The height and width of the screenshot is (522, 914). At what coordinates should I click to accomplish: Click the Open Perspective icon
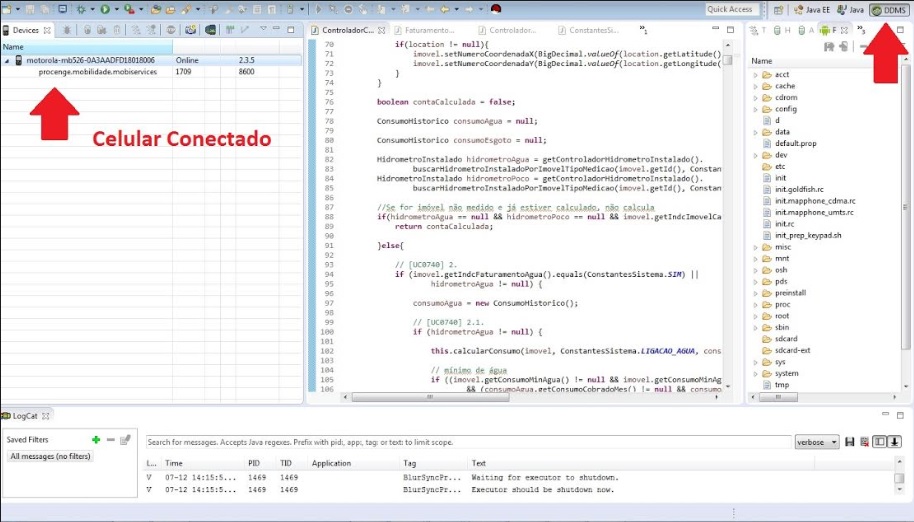pos(778,9)
